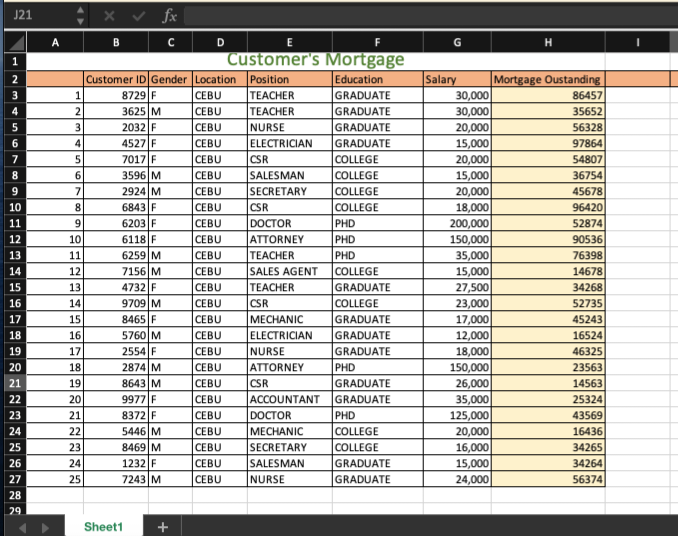Image resolution: width=678 pixels, height=536 pixels.
Task: Click the next sheet navigation arrow
Action: pos(45,527)
